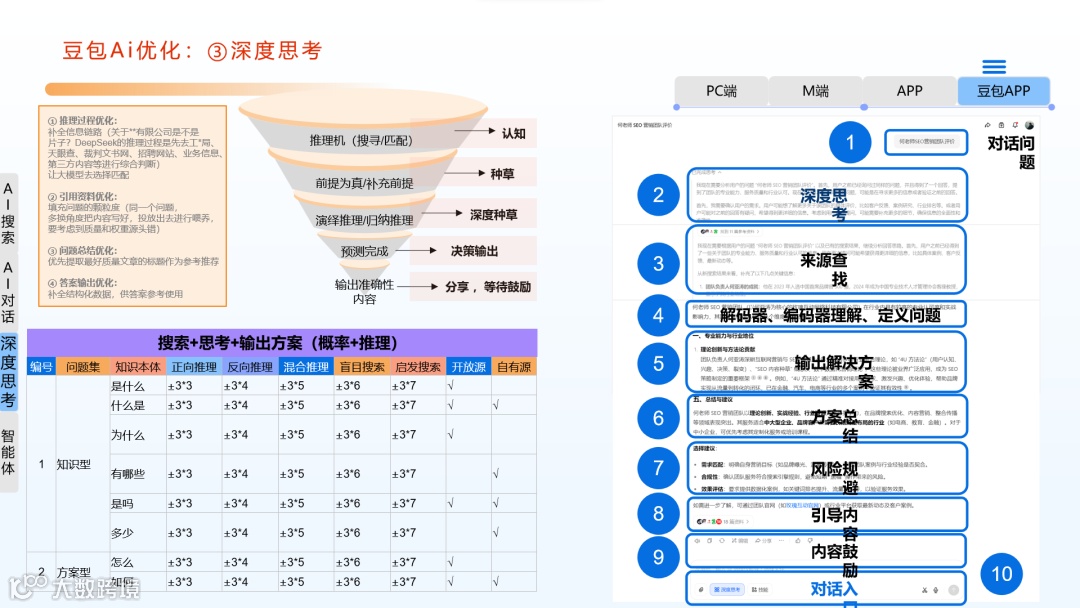
Task: Switch to the PC端 tab
Action: 721,91
